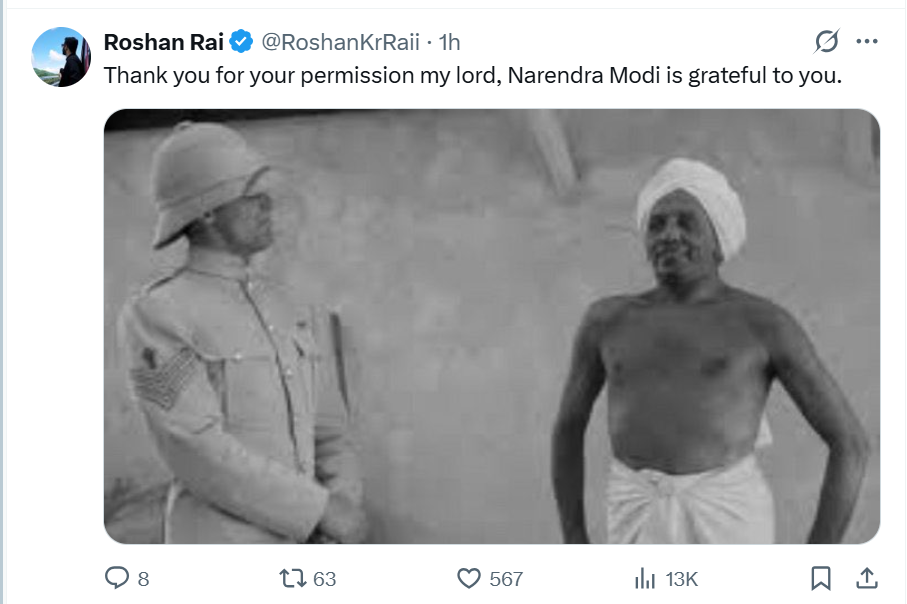Open the view analytics bar chart icon

coord(645,578)
